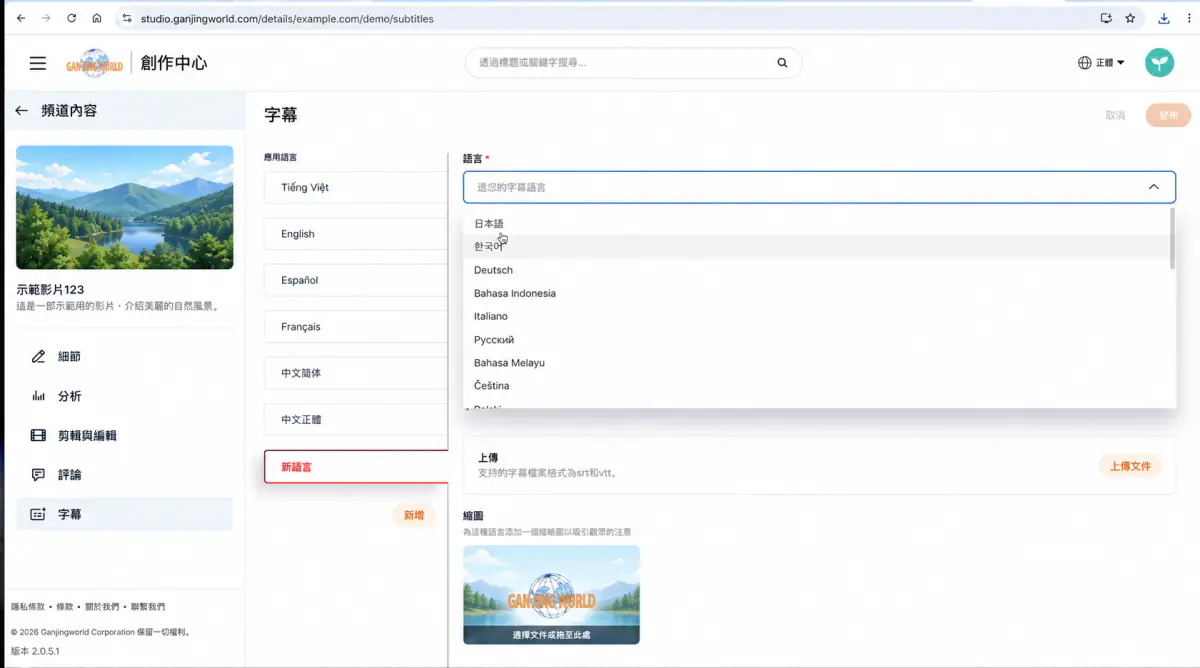Click the browser address bar URL
1200x668 pixels.
point(287,18)
